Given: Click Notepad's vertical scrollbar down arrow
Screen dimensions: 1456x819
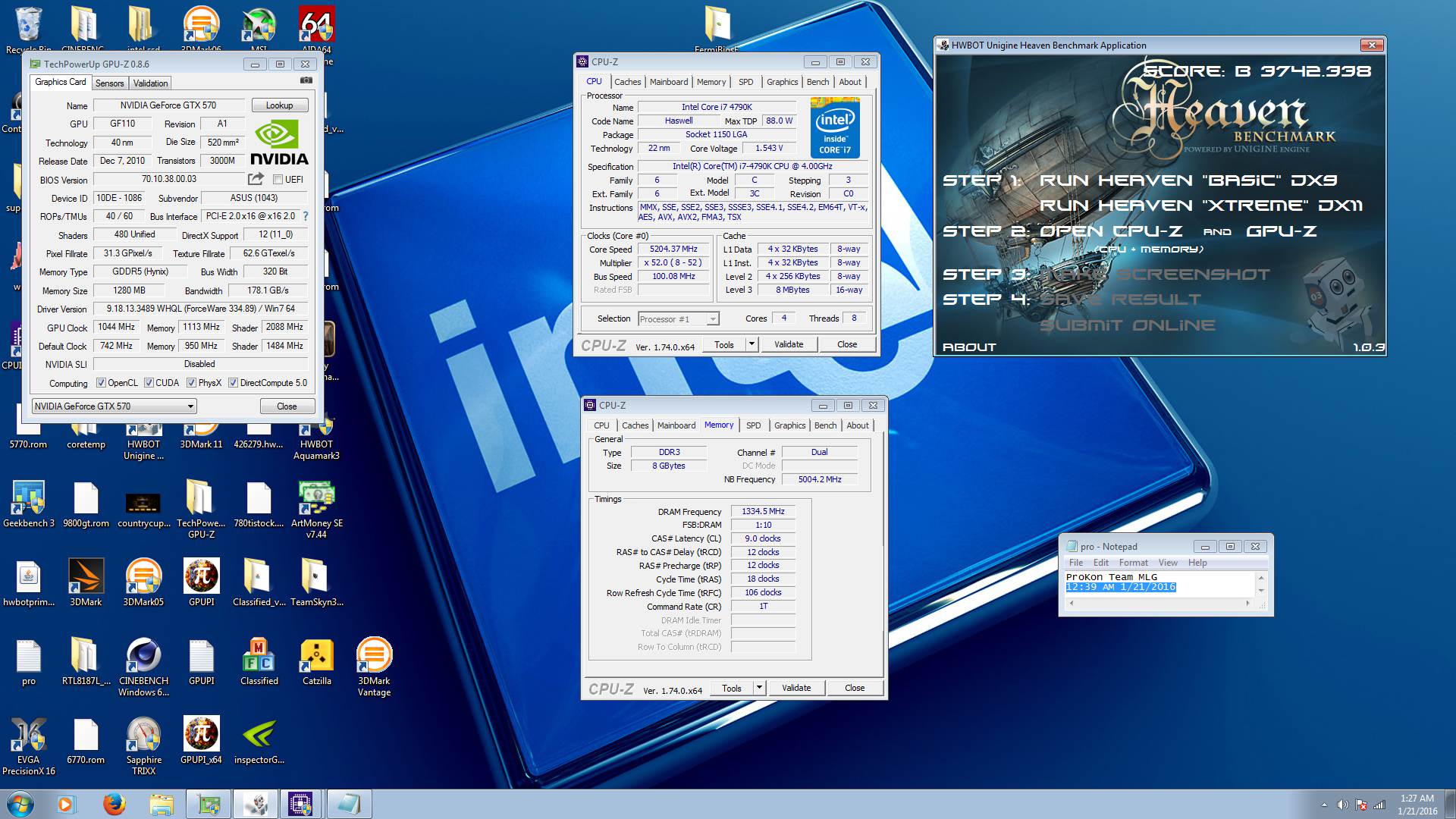Looking at the screenshot, I should coord(1261,591).
